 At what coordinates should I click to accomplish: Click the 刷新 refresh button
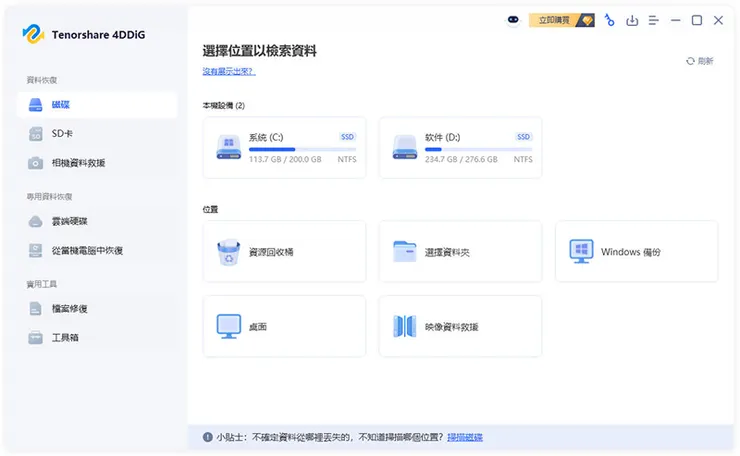(x=699, y=61)
